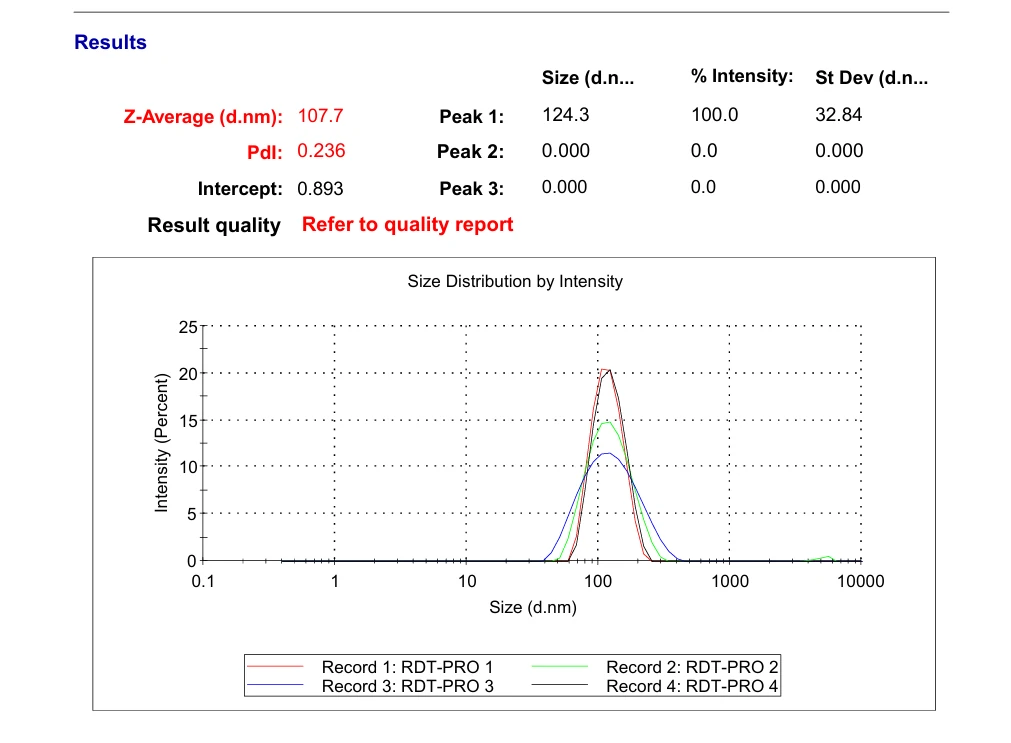This screenshot has height=743, width=1011.
Task: Select the Z-Average value 107.7
Action: click(320, 115)
